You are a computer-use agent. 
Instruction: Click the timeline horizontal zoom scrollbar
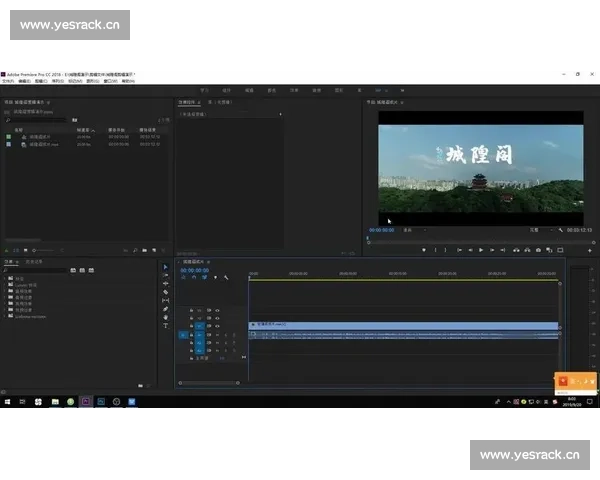[x=209, y=383]
